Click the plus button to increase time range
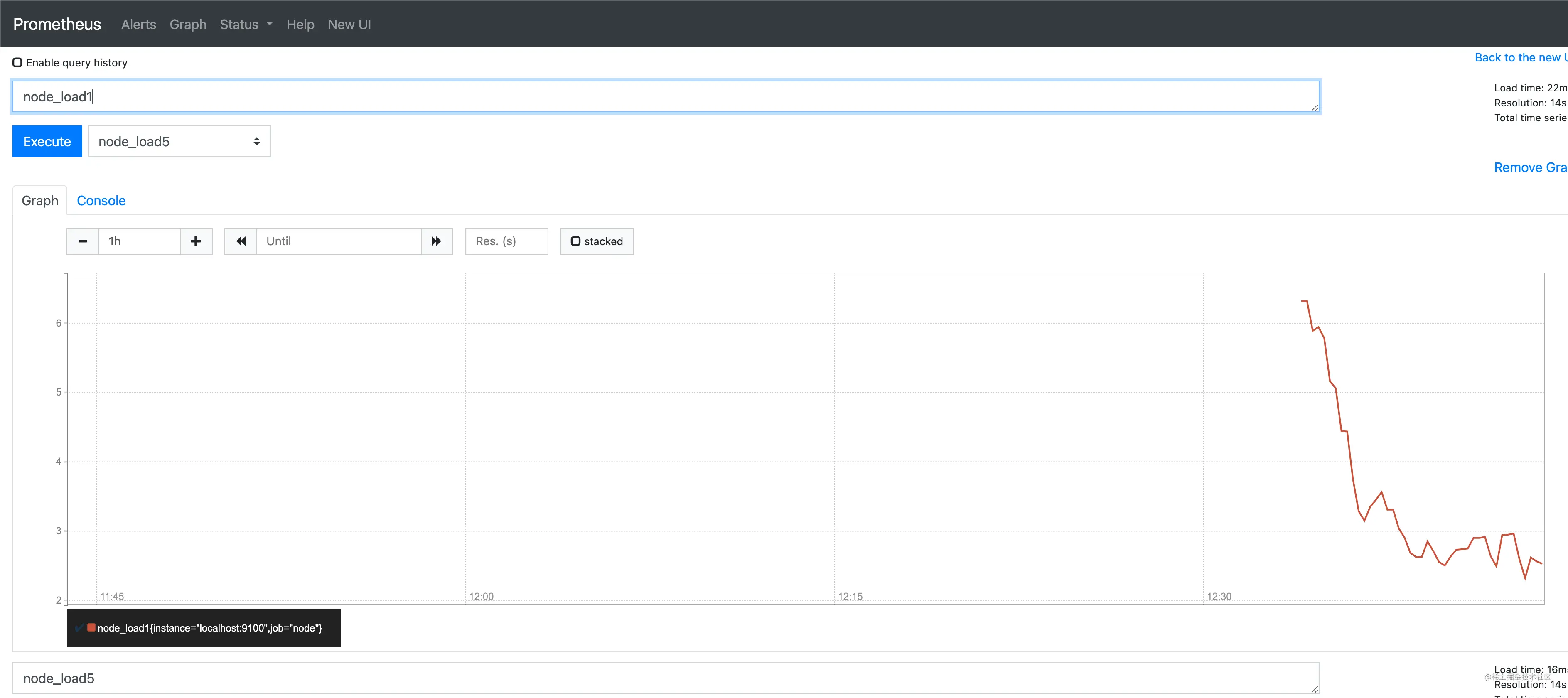This screenshot has width=1568, height=698. (196, 241)
